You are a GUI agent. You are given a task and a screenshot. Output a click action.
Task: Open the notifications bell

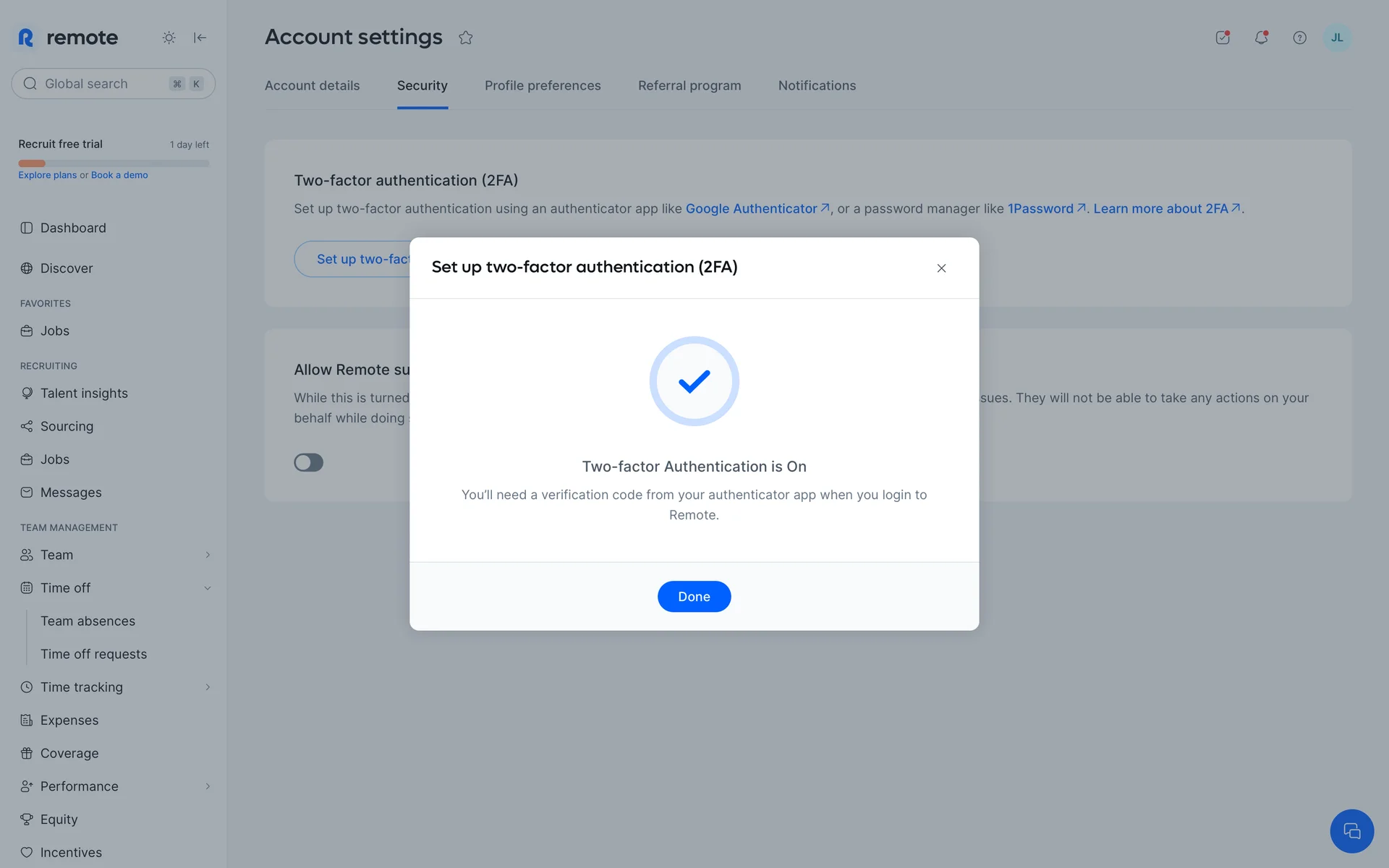tap(1261, 38)
